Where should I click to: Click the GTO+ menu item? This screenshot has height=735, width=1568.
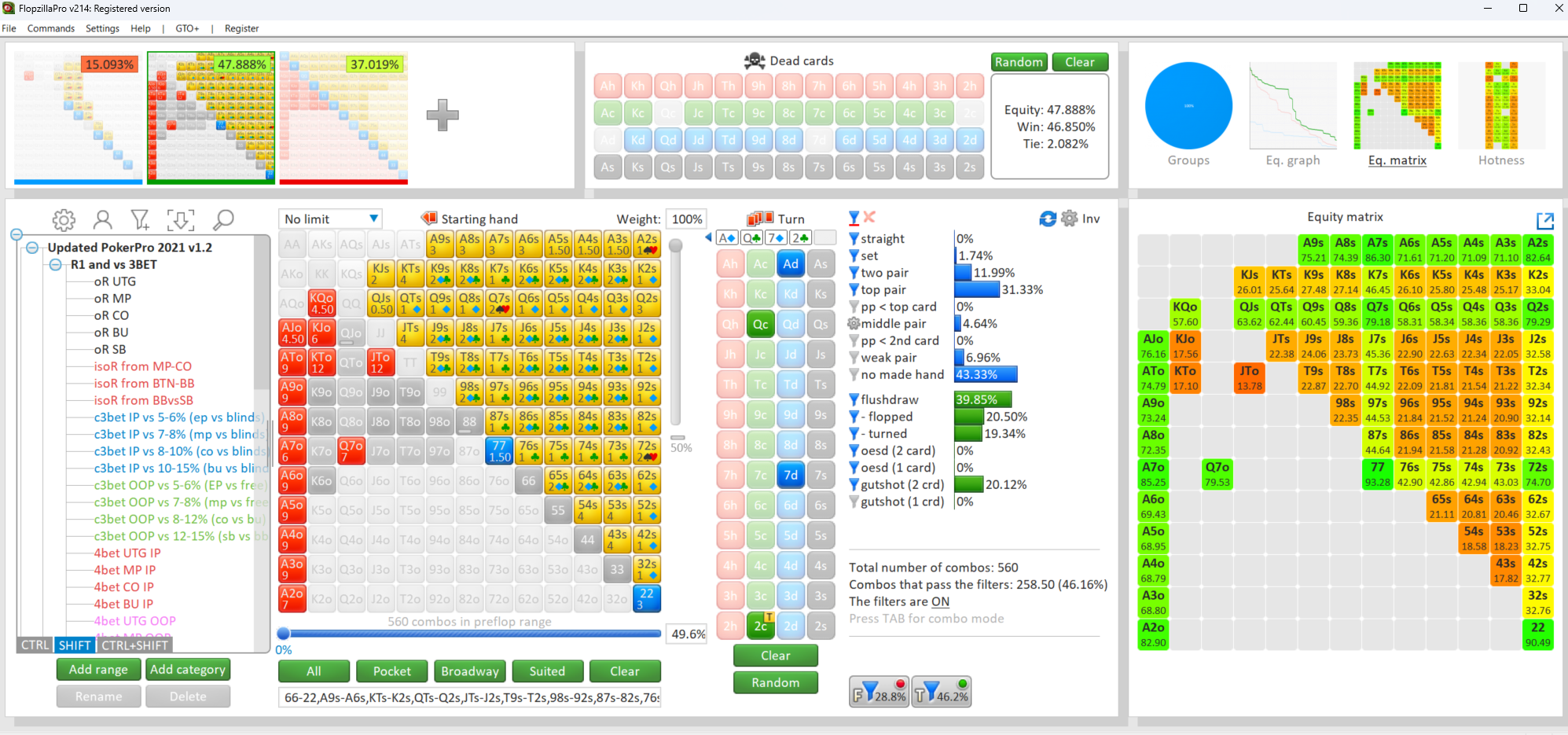coord(187,28)
